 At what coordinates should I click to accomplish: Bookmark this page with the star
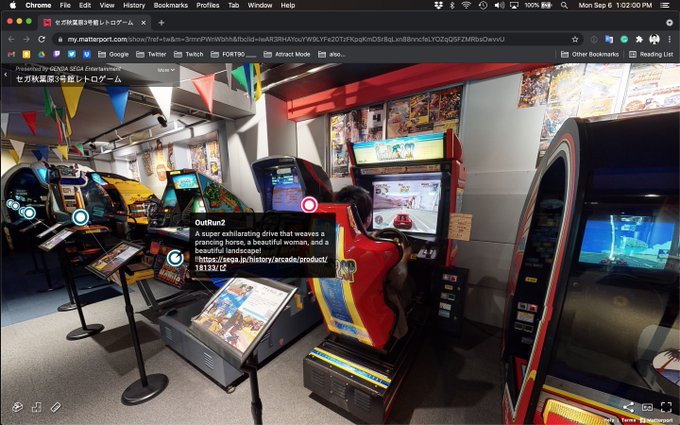pos(575,39)
